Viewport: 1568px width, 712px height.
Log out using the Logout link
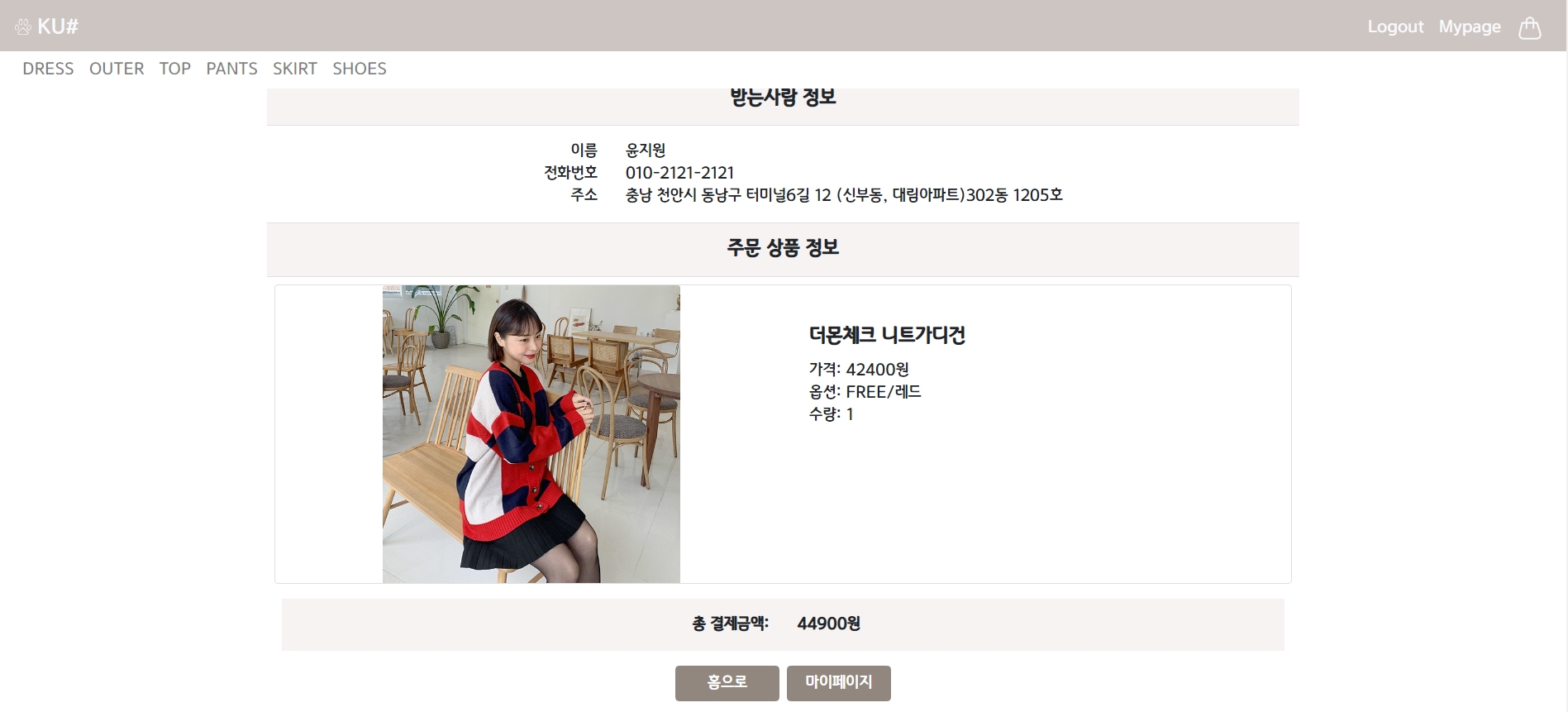coord(1395,26)
